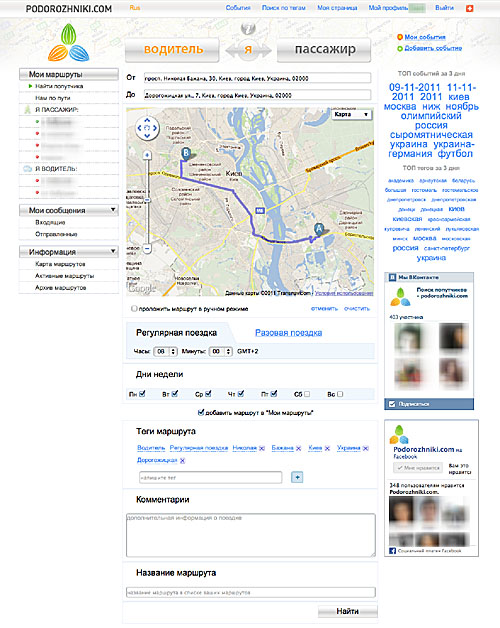Screen dimensions: 500x628
Task: Click the map zoom-out minus button
Action: pyautogui.click(x=147, y=249)
